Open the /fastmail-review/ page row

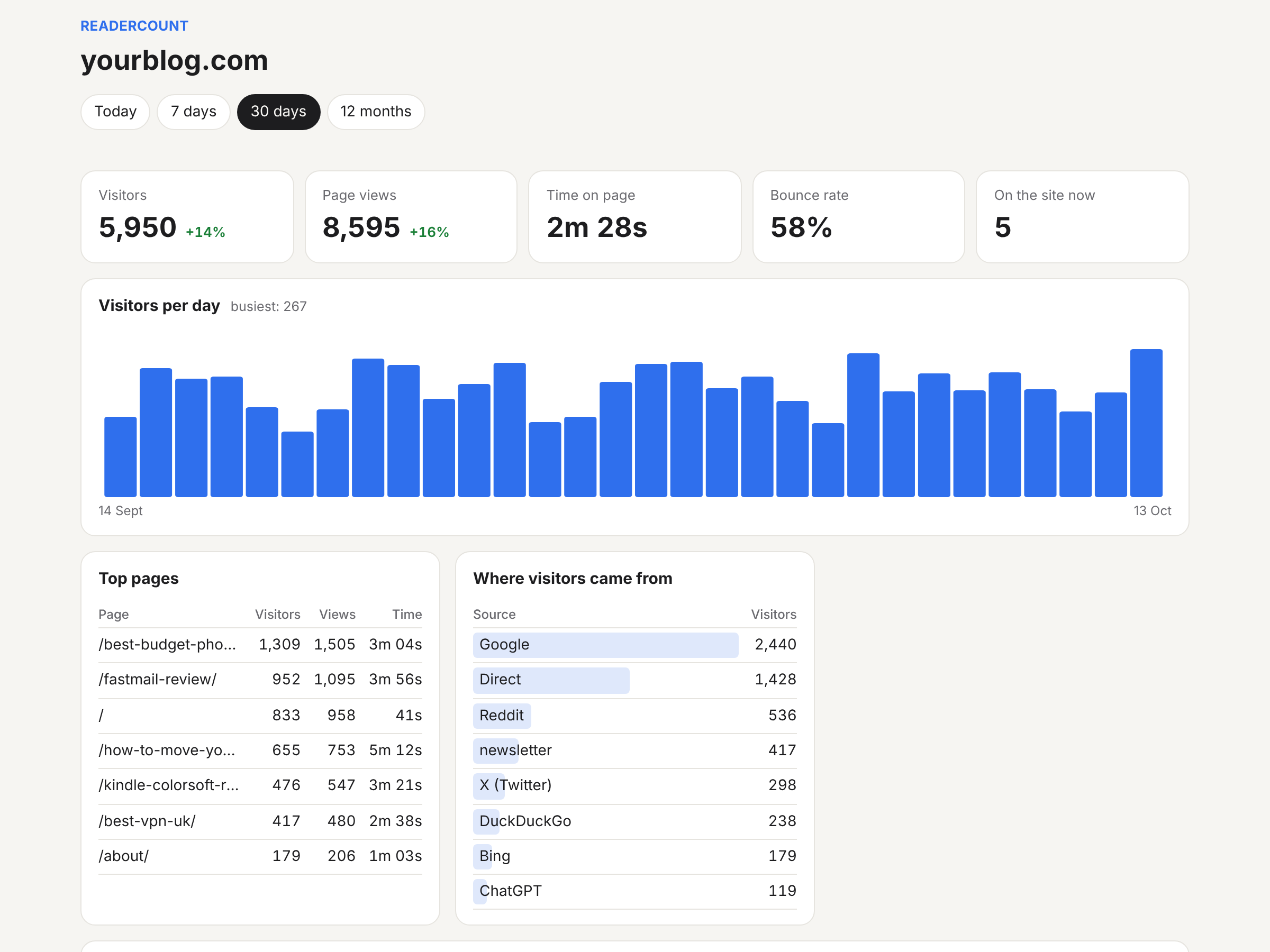pyautogui.click(x=260, y=680)
